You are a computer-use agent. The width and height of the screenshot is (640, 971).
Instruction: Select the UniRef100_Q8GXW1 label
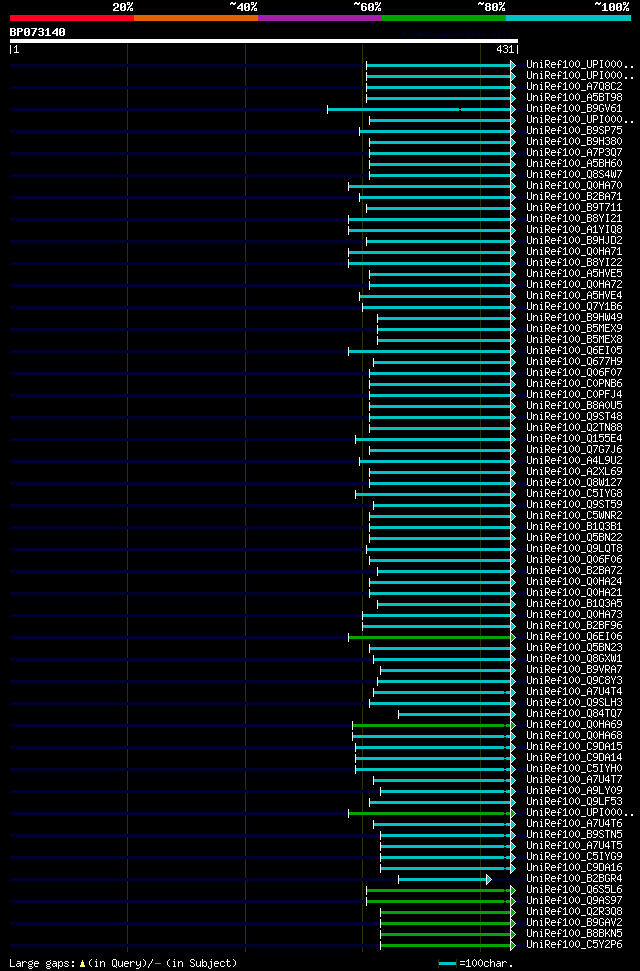[574, 659]
